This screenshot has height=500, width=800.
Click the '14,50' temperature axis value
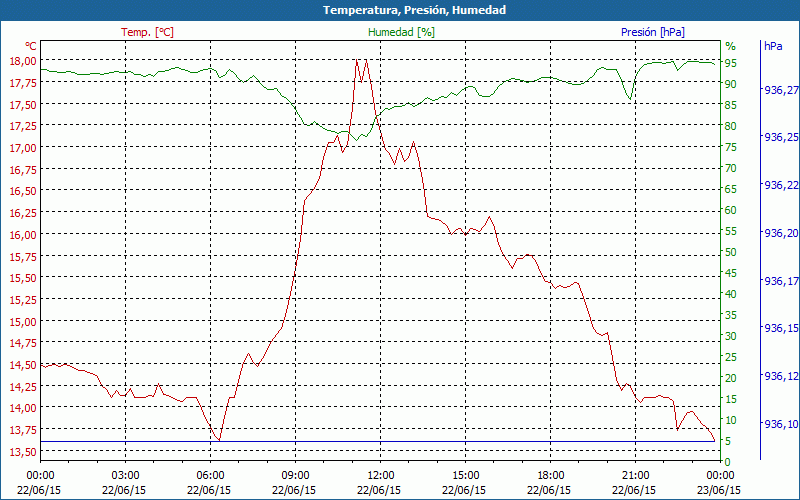23,365
